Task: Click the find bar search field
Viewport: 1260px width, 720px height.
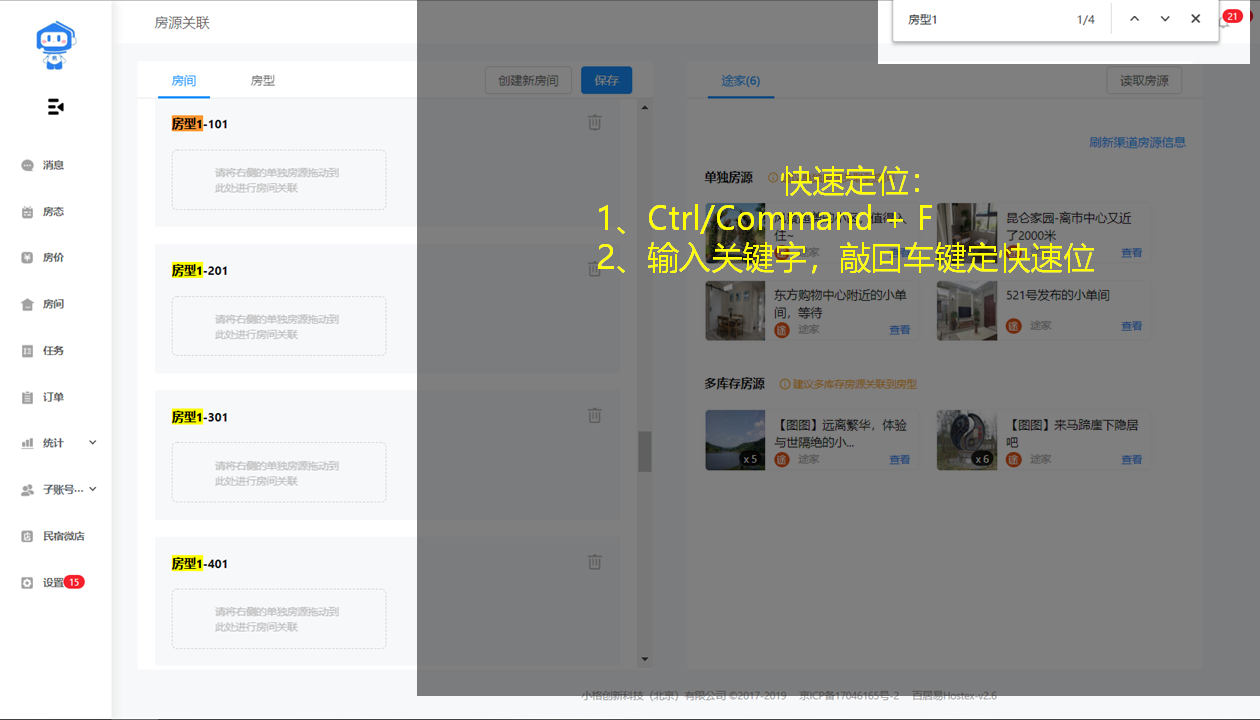Action: click(x=980, y=19)
